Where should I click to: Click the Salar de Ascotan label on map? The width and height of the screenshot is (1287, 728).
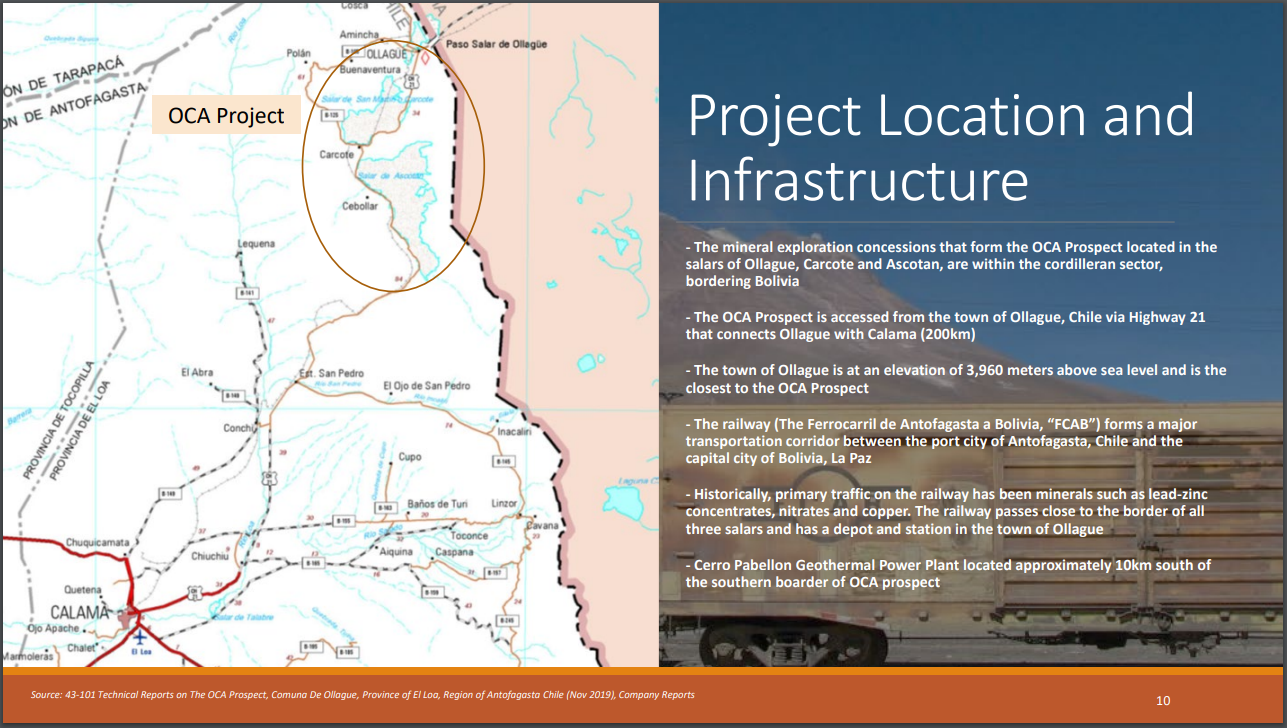[x=391, y=176]
